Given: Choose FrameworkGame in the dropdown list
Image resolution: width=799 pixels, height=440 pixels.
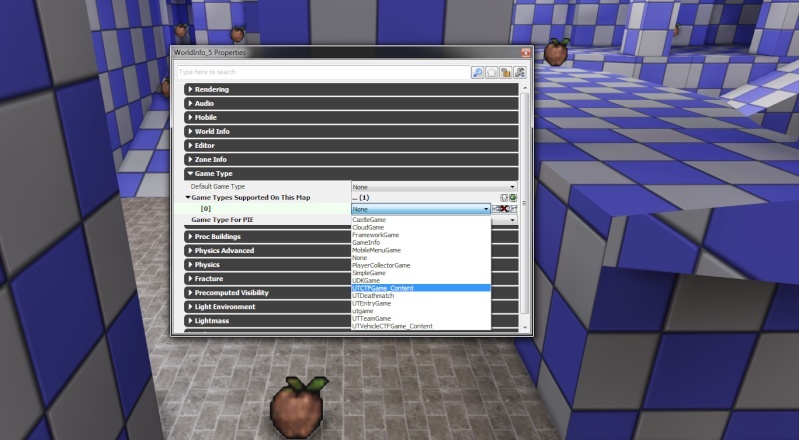Looking at the screenshot, I should 421,235.
